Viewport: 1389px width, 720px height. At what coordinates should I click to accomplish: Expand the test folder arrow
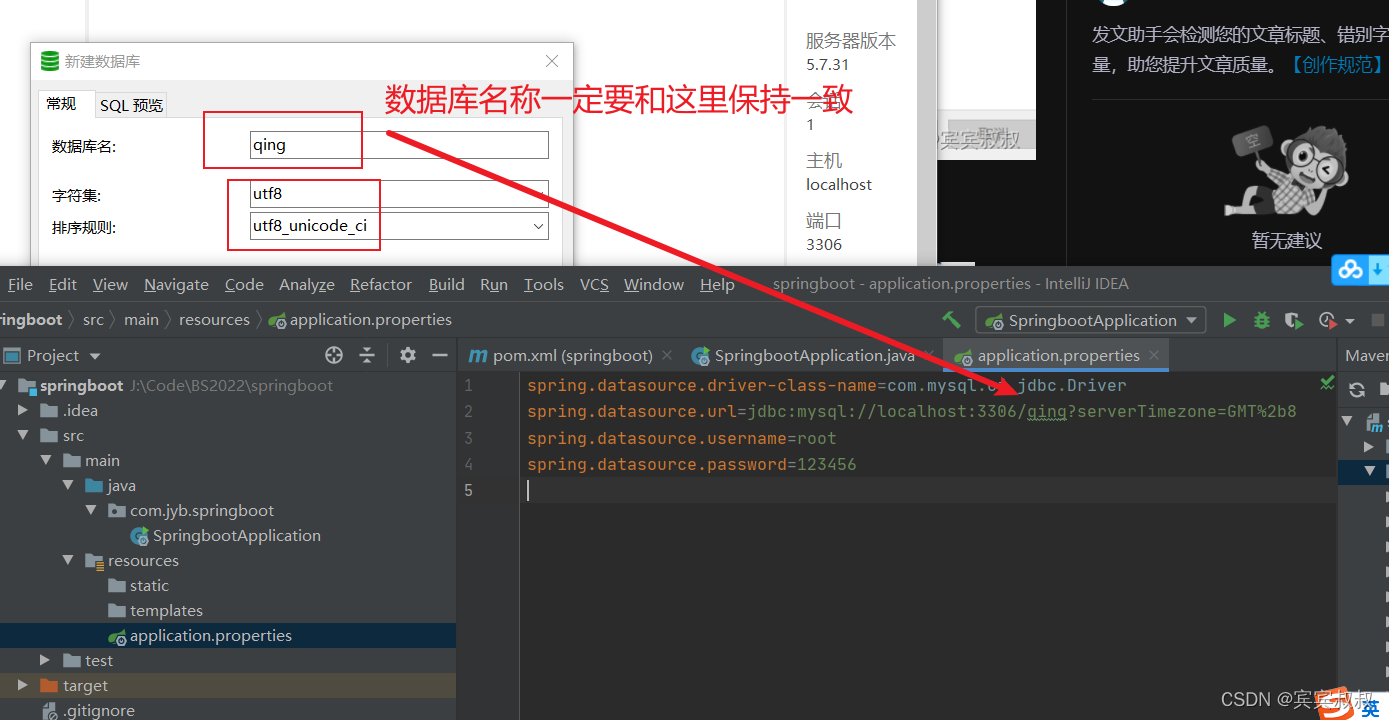point(45,660)
